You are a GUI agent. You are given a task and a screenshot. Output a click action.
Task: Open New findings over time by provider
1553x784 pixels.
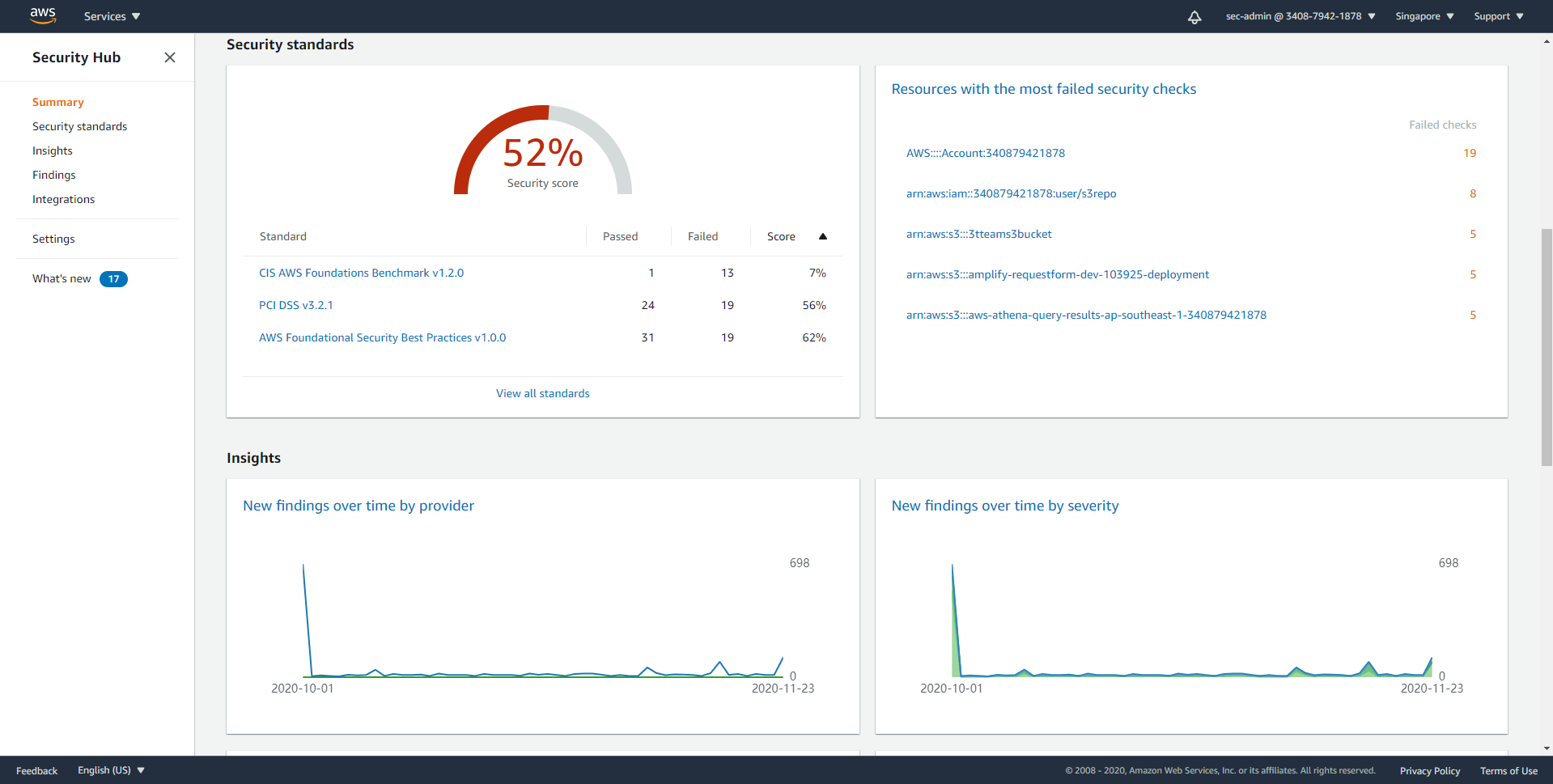point(359,506)
